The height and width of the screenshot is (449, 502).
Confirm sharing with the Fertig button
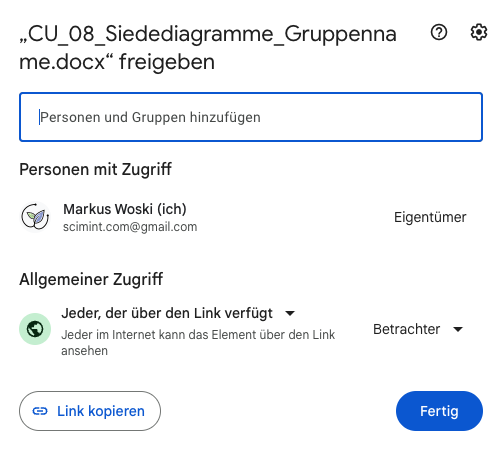coord(439,411)
